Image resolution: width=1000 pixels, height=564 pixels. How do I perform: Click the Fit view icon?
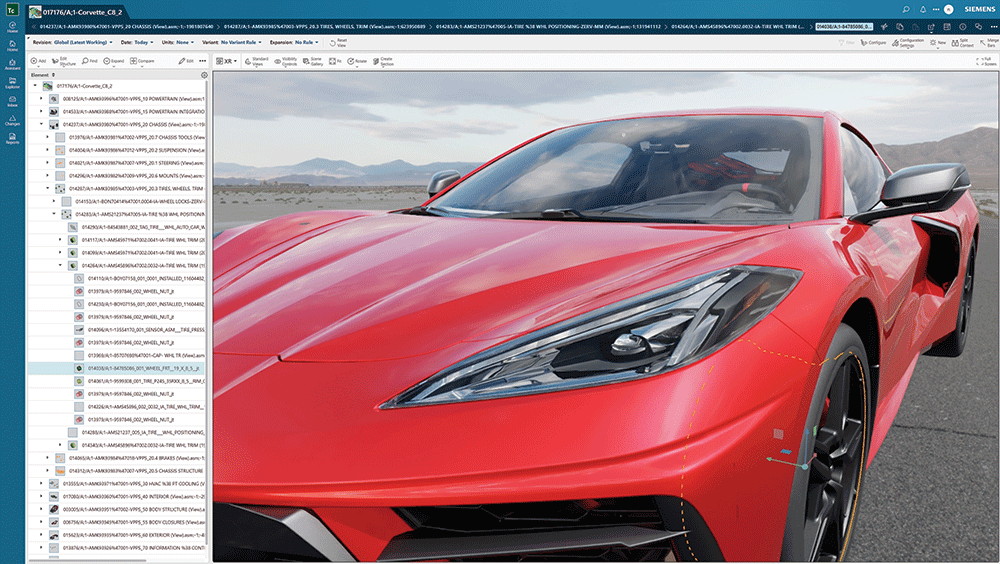(335, 61)
